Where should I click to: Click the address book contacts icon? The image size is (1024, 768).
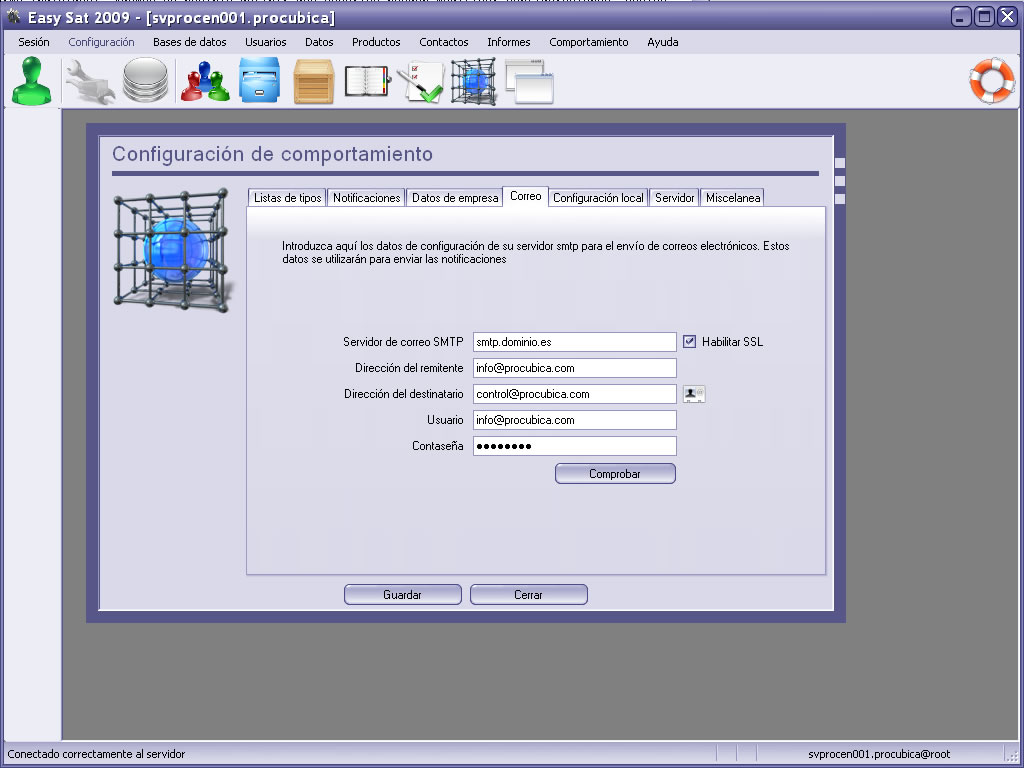[367, 82]
